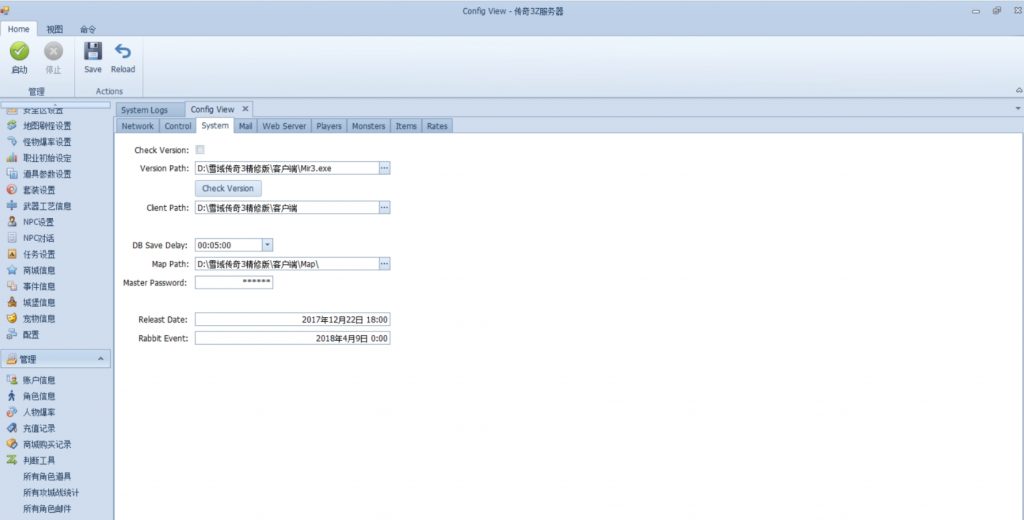Click the green 启动 start icon
Image resolution: width=1024 pixels, height=520 pixels.
[19, 52]
